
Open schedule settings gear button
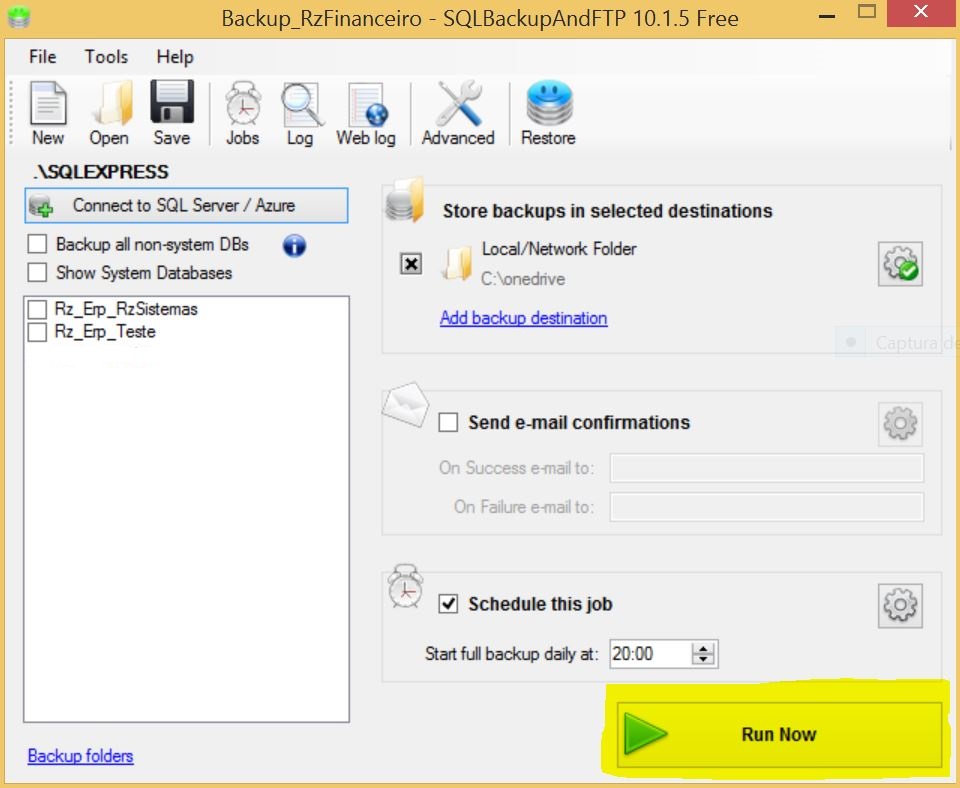click(900, 605)
